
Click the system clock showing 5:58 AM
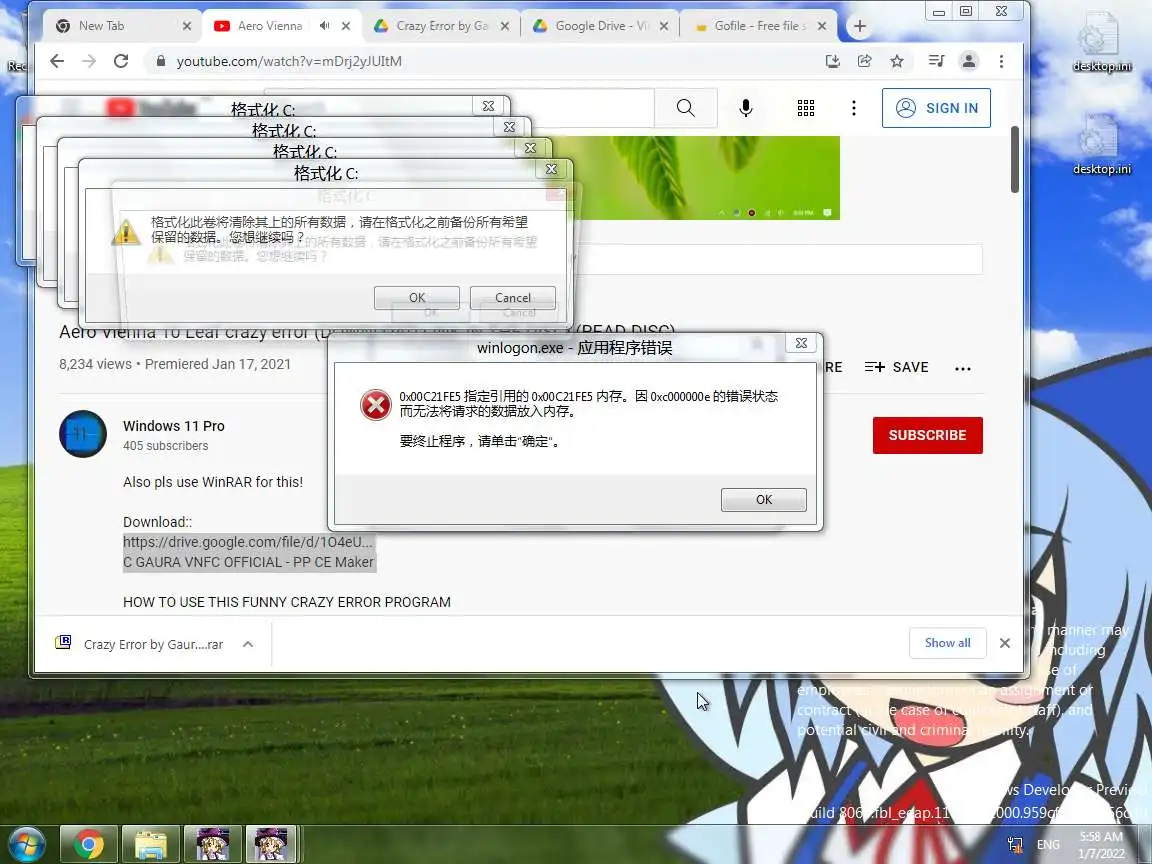point(1101,845)
